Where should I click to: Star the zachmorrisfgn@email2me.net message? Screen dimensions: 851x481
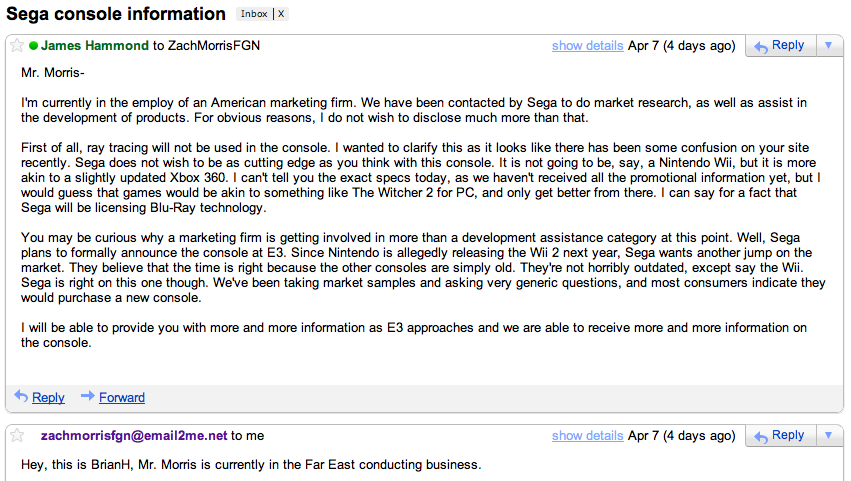[16, 436]
